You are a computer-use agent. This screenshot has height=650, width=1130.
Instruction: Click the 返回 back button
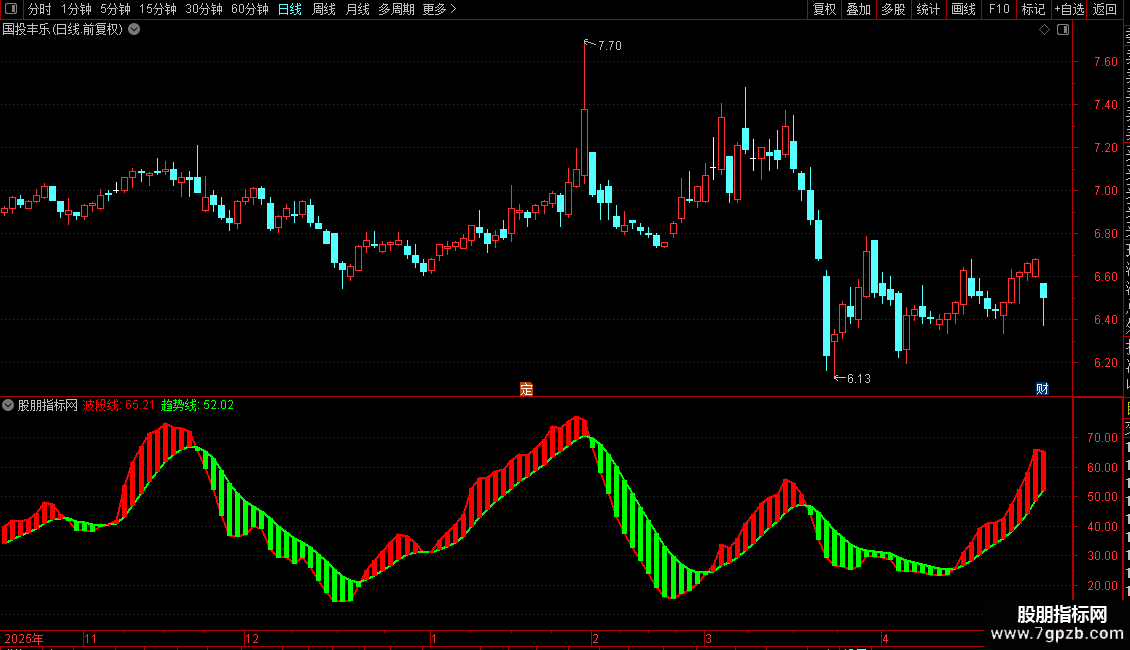pos(1104,9)
